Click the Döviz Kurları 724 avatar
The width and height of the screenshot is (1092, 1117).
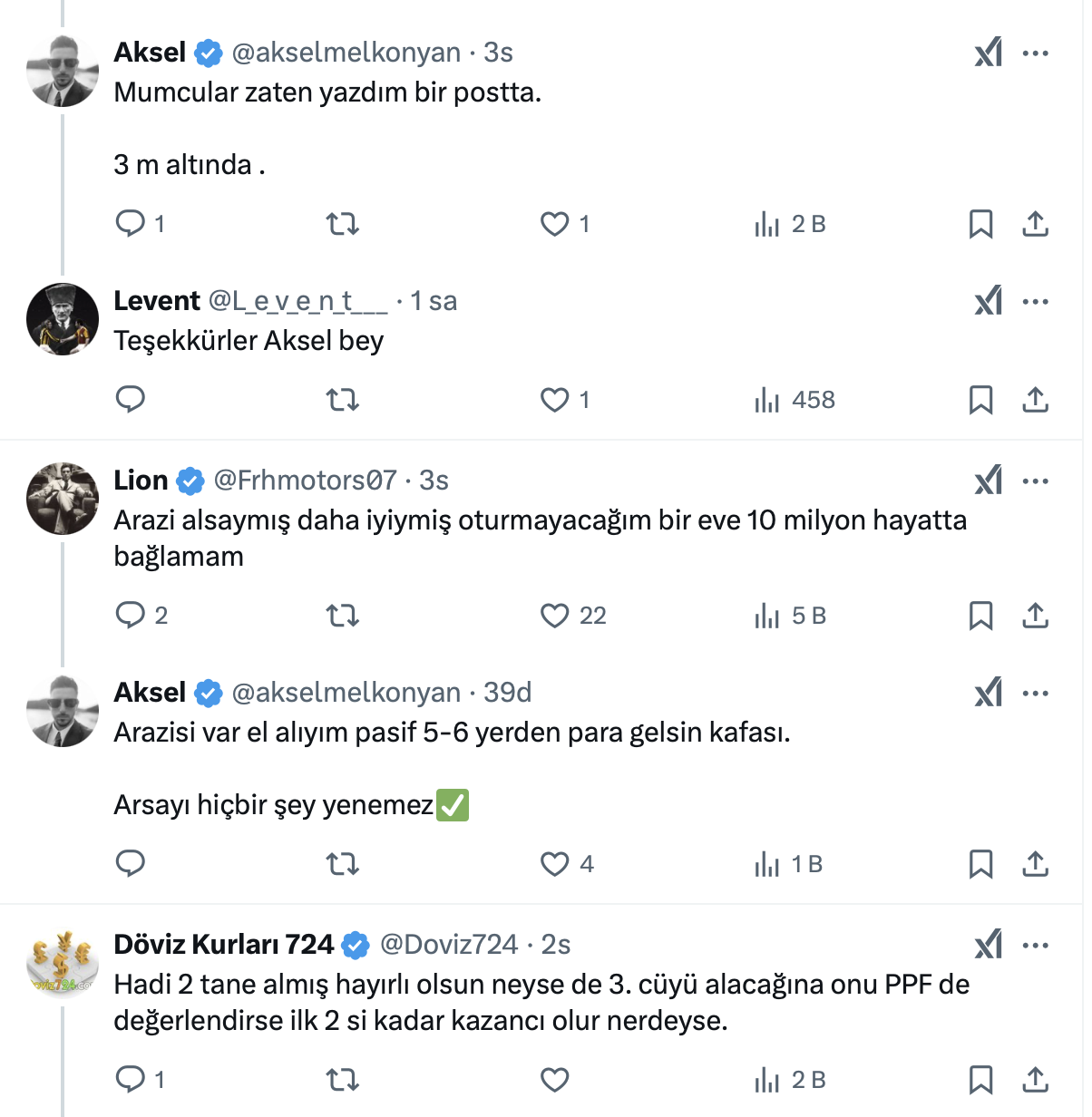click(63, 963)
